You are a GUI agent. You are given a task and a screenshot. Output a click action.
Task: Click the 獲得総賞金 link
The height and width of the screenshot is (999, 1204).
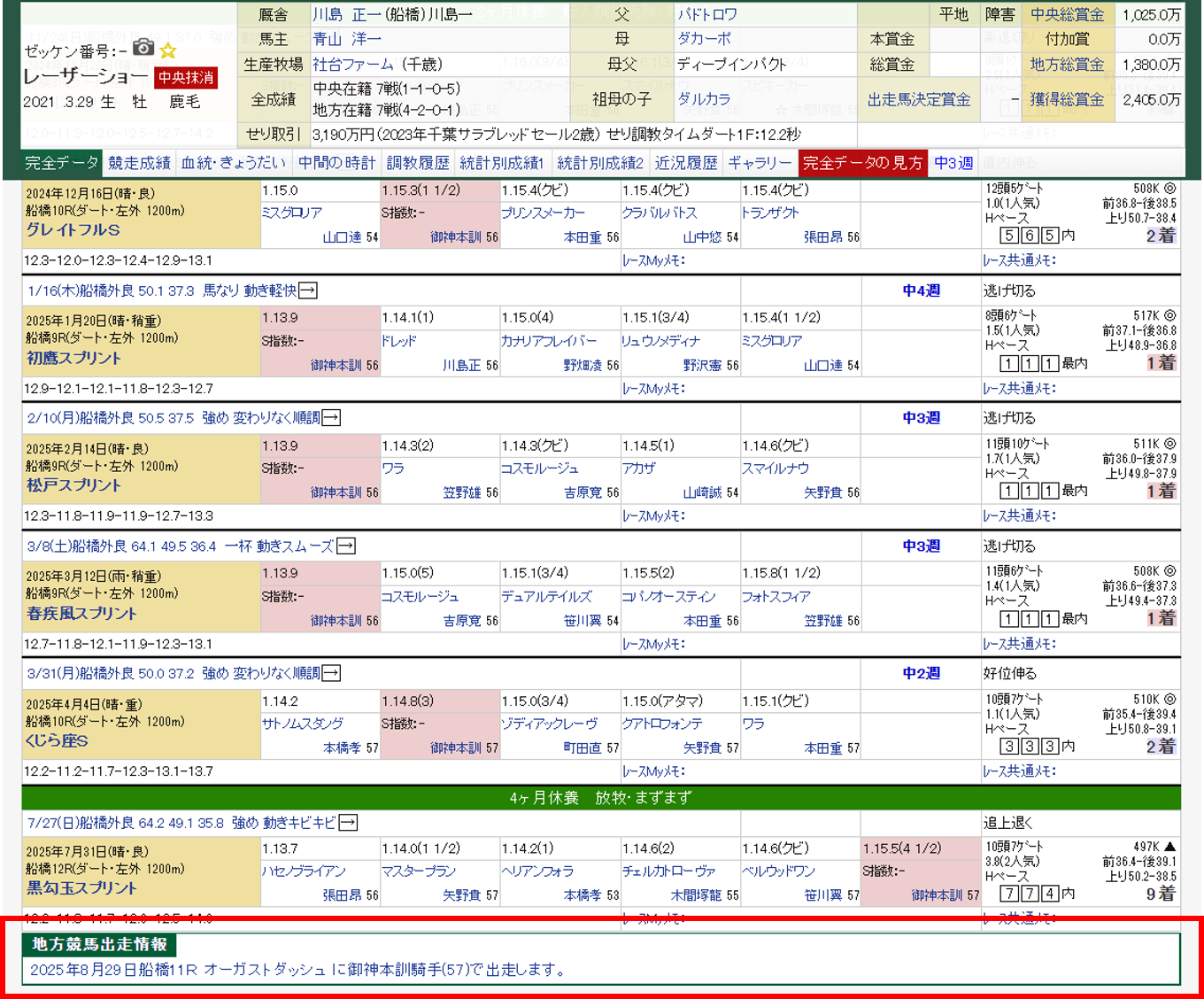(x=1068, y=99)
